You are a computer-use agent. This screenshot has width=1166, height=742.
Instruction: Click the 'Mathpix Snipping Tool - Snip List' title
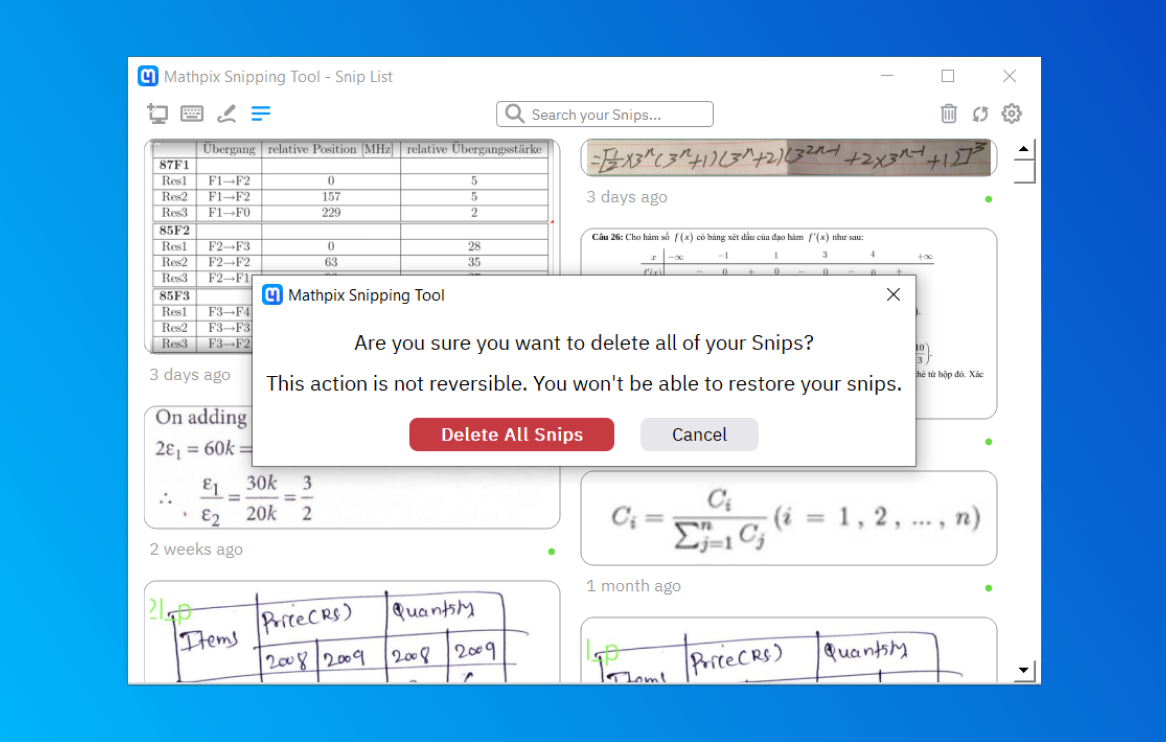pyautogui.click(x=278, y=77)
